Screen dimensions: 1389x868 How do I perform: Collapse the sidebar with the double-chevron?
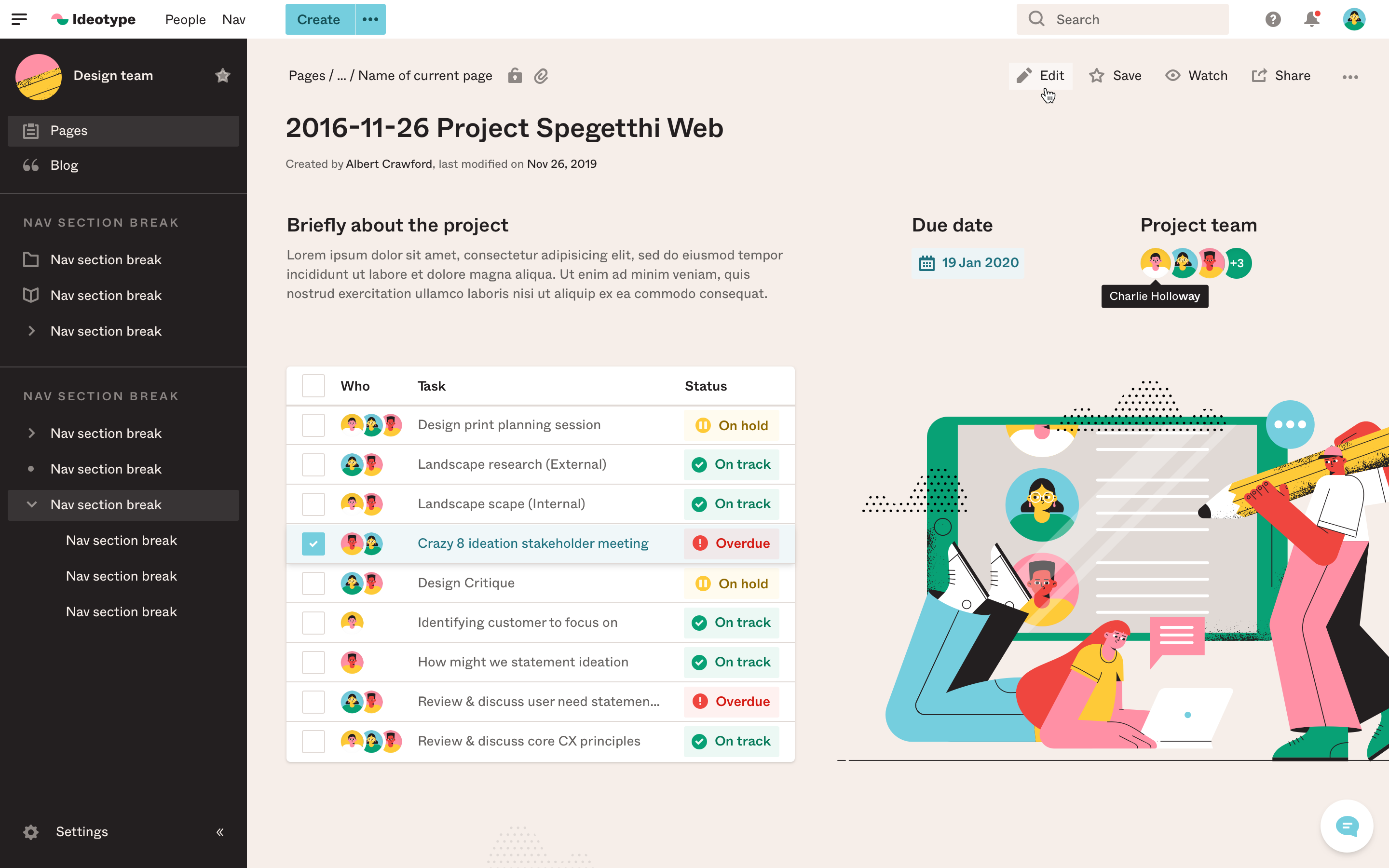[220, 831]
